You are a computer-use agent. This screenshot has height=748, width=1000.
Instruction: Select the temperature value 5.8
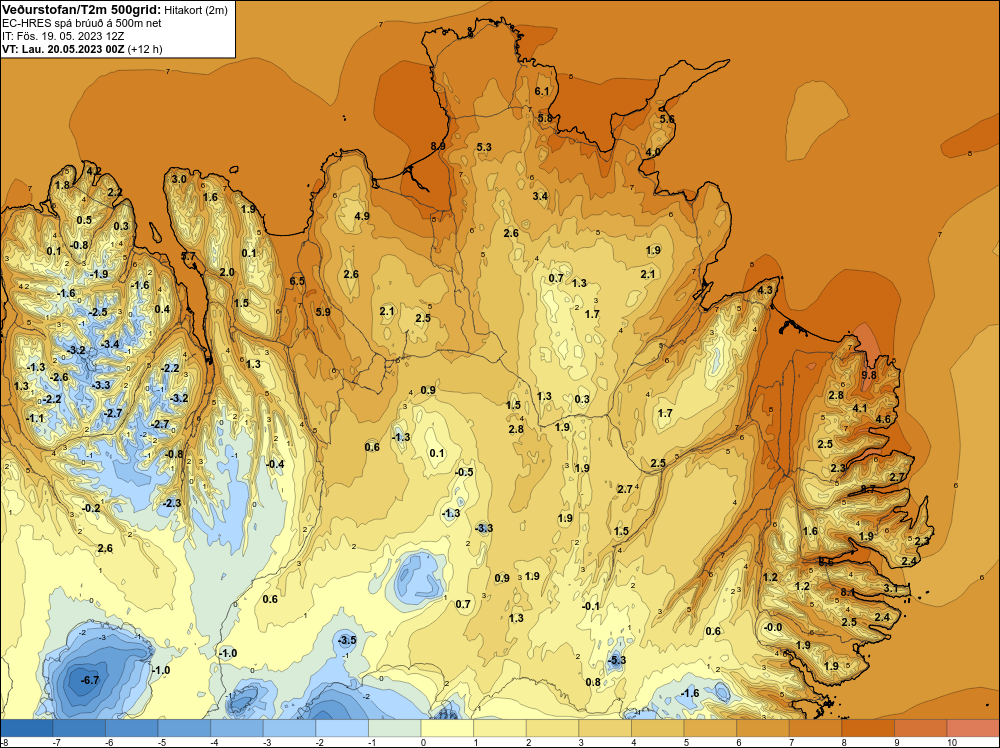click(x=545, y=118)
